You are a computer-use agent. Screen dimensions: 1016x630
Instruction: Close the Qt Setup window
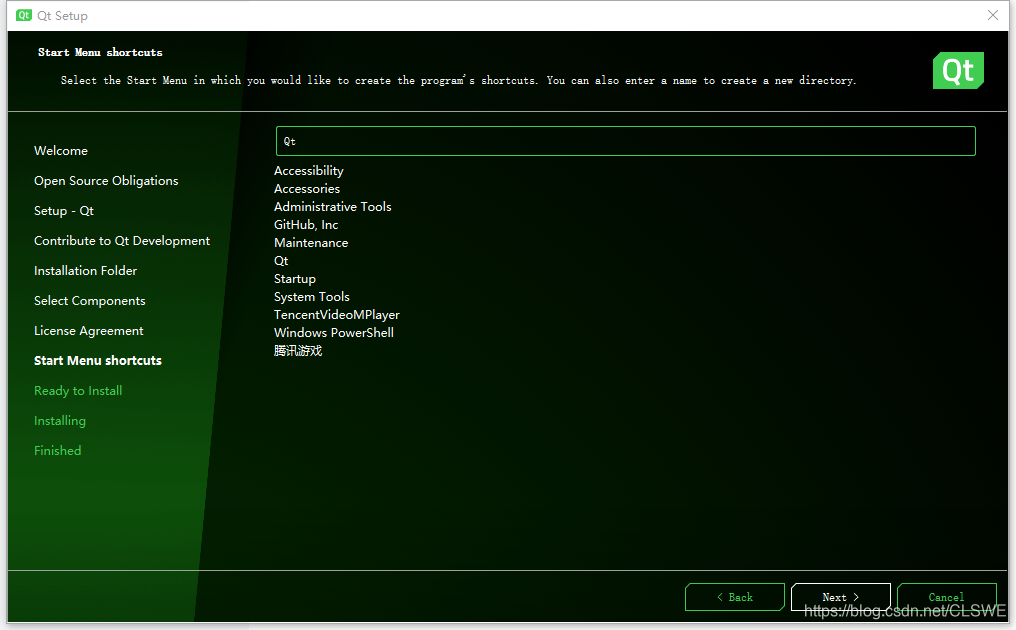coord(993,15)
